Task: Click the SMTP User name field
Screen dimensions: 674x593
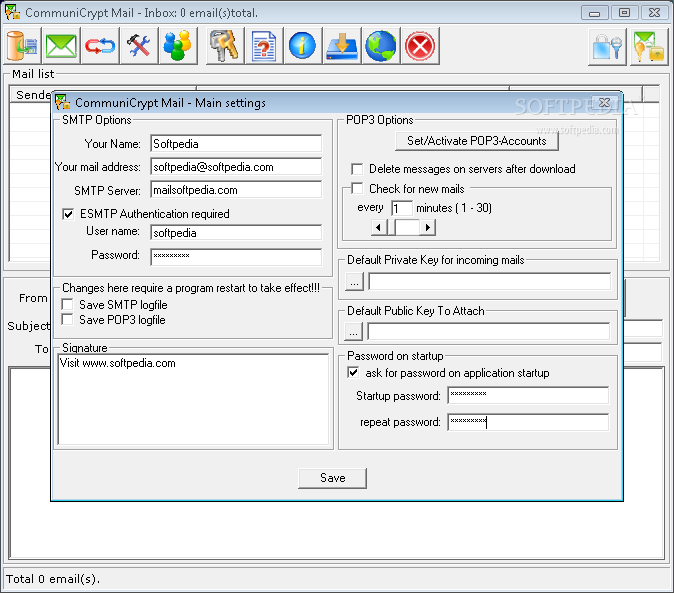Action: click(236, 232)
